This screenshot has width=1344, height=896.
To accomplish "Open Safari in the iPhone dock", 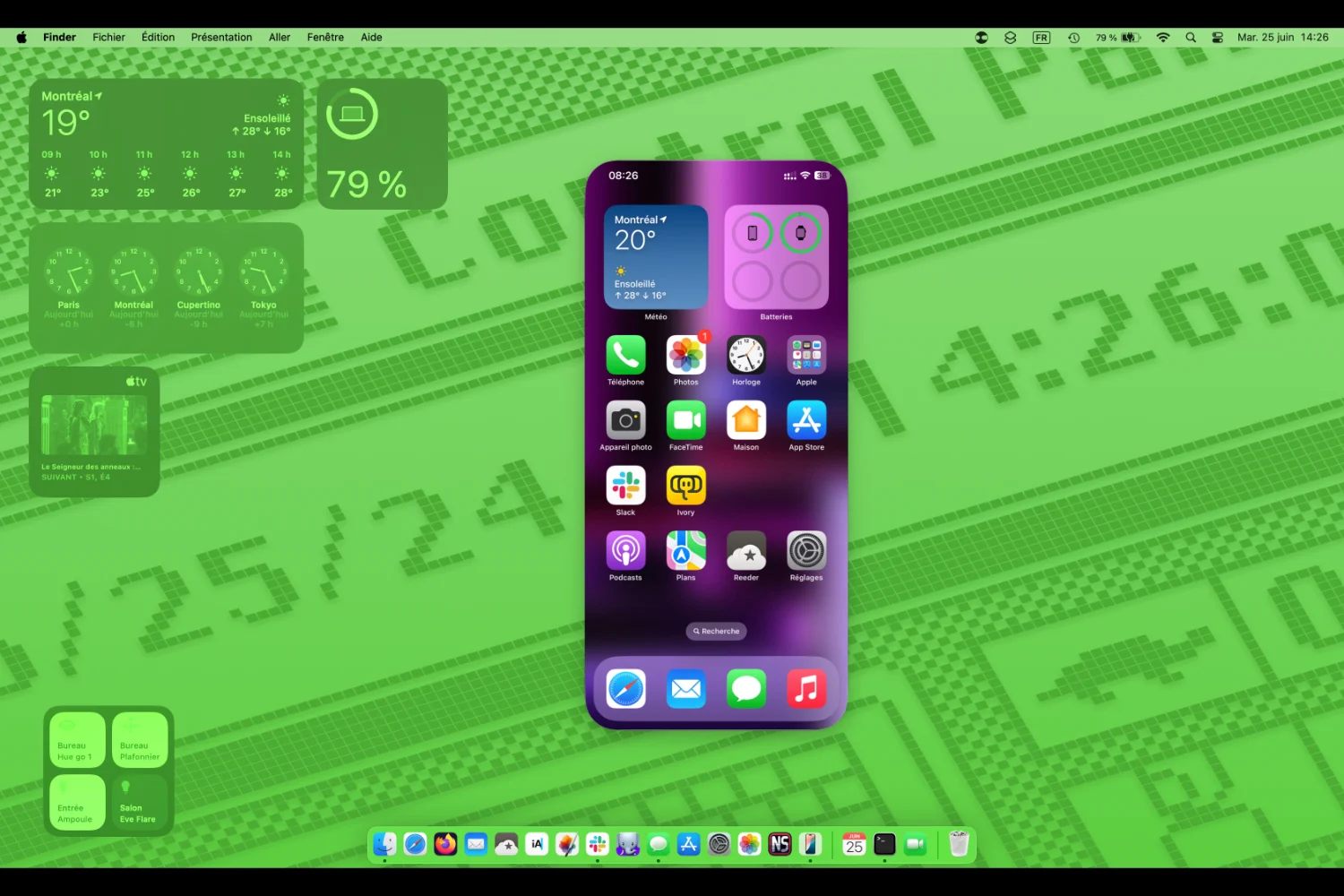I will coord(625,689).
